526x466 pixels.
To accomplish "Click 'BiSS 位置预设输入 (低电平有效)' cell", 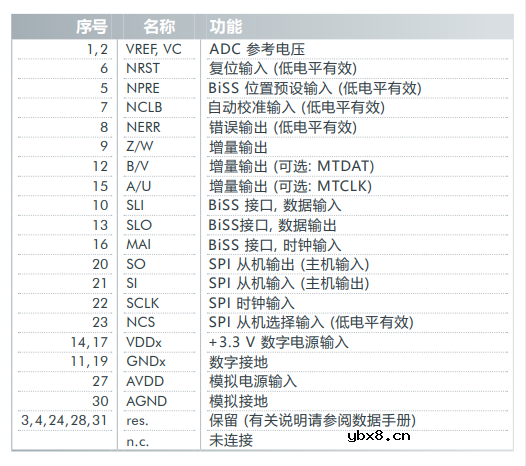I will (315, 88).
